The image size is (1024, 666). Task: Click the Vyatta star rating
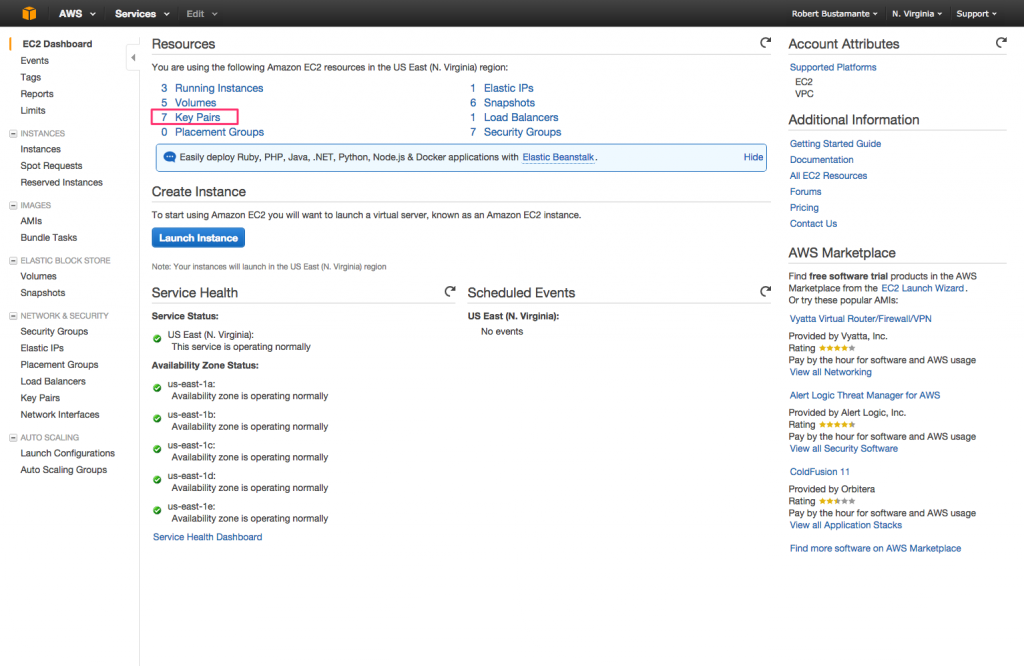click(x=837, y=348)
